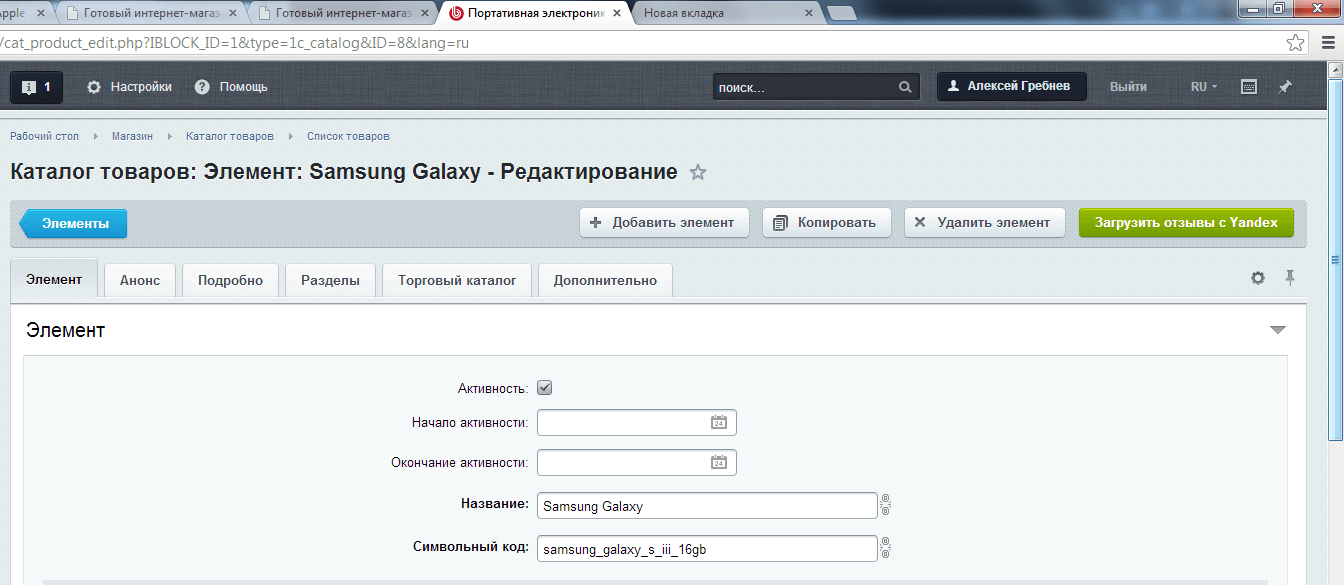Click the Окончание активности date field

click(636, 462)
